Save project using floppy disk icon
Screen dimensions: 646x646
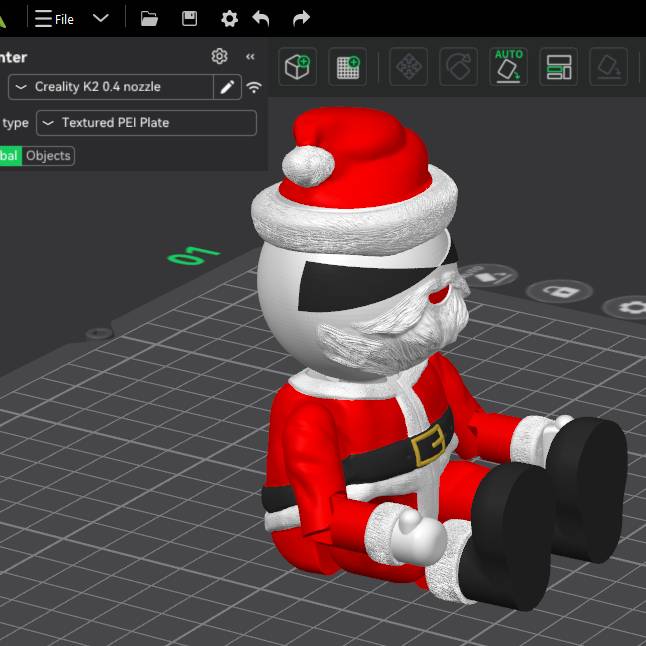pyautogui.click(x=189, y=18)
